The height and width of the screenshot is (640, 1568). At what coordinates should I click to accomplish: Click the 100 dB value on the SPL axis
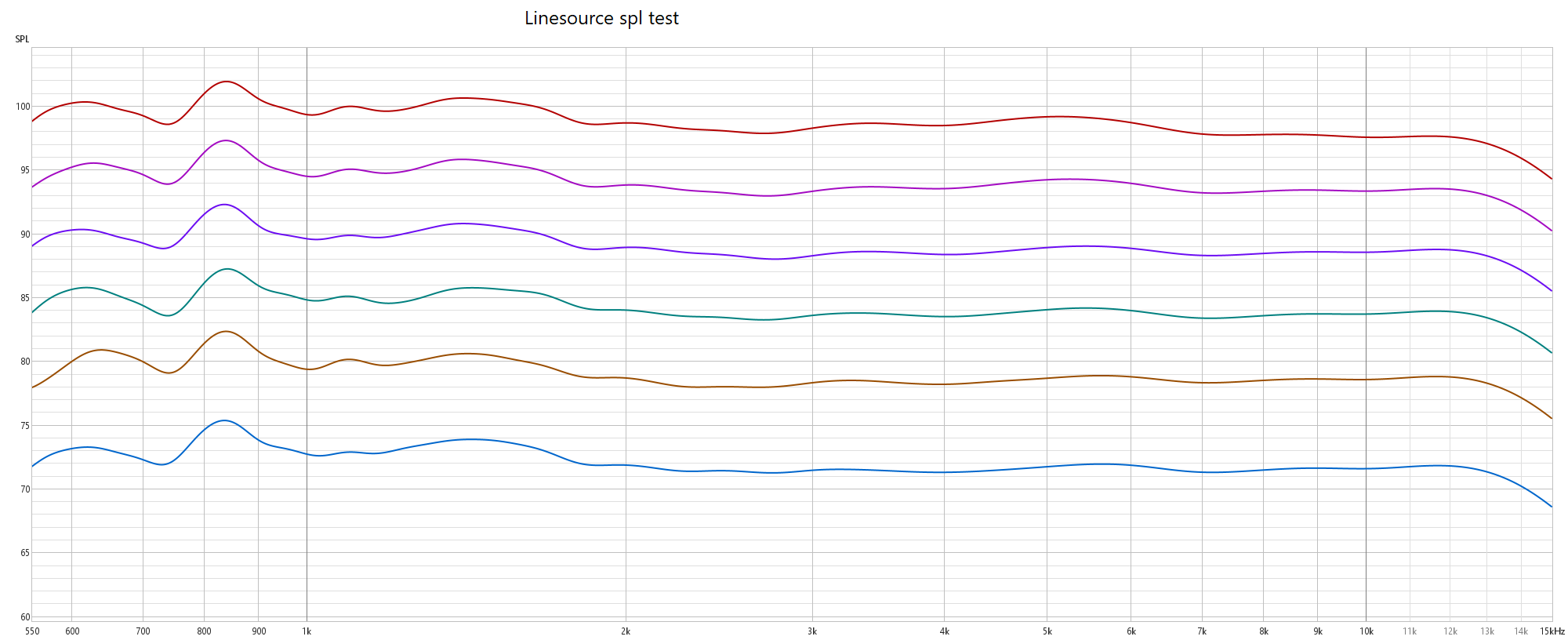(23, 107)
